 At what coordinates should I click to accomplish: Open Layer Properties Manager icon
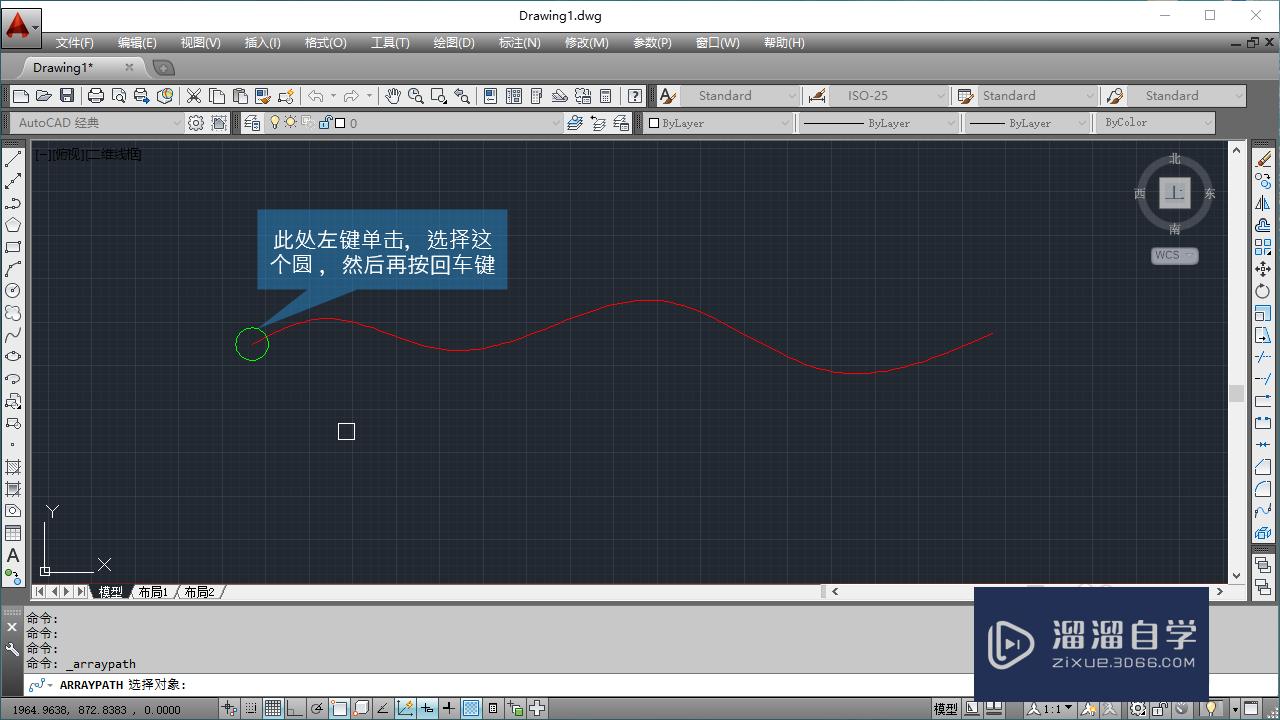point(251,123)
